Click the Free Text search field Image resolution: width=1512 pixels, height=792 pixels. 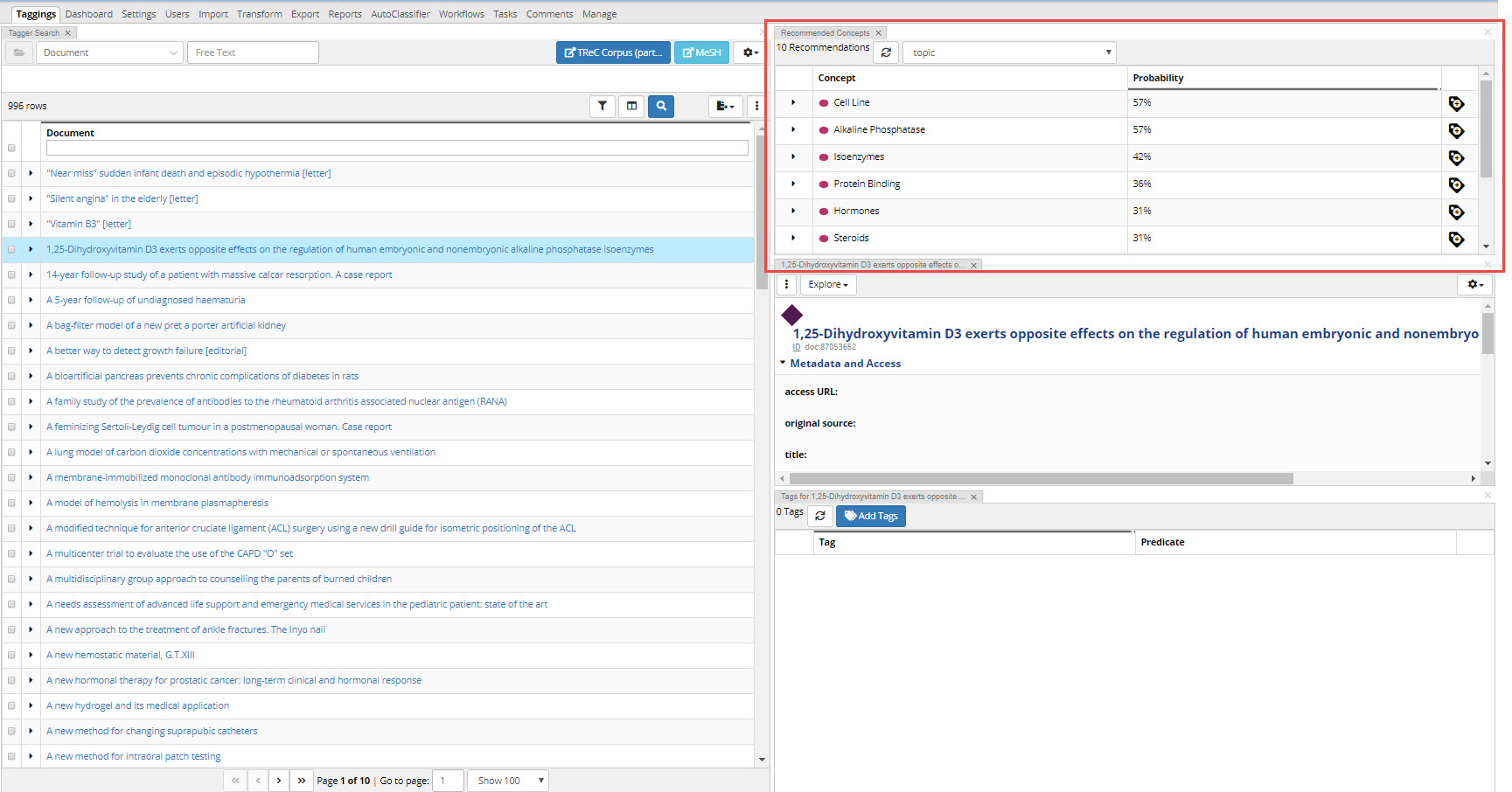[253, 52]
